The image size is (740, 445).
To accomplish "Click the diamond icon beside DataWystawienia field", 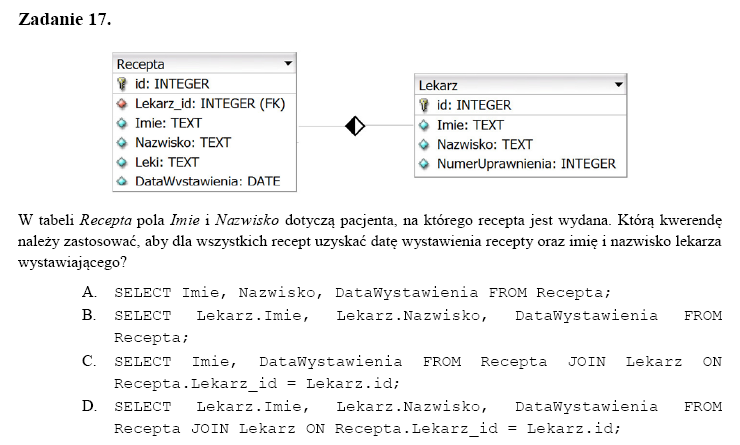I will (122, 181).
